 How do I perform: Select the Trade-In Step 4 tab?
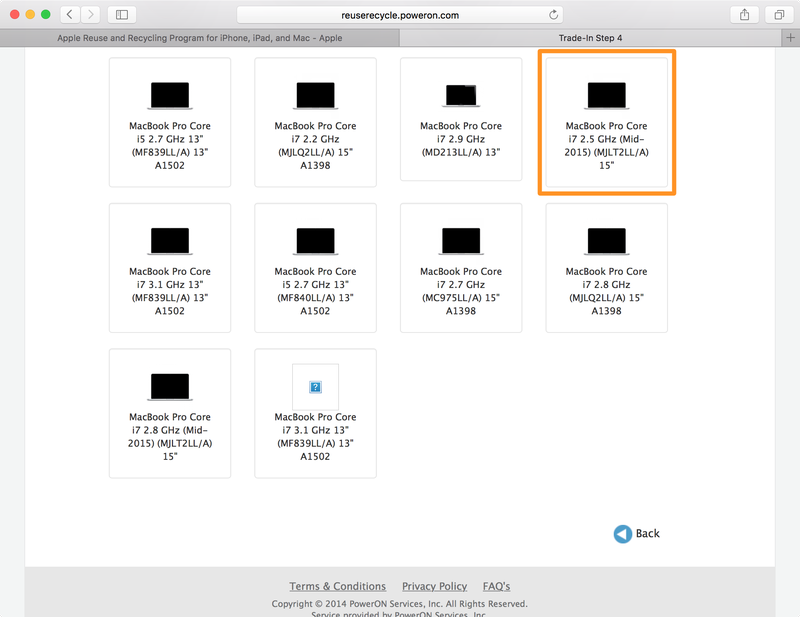pyautogui.click(x=590, y=38)
